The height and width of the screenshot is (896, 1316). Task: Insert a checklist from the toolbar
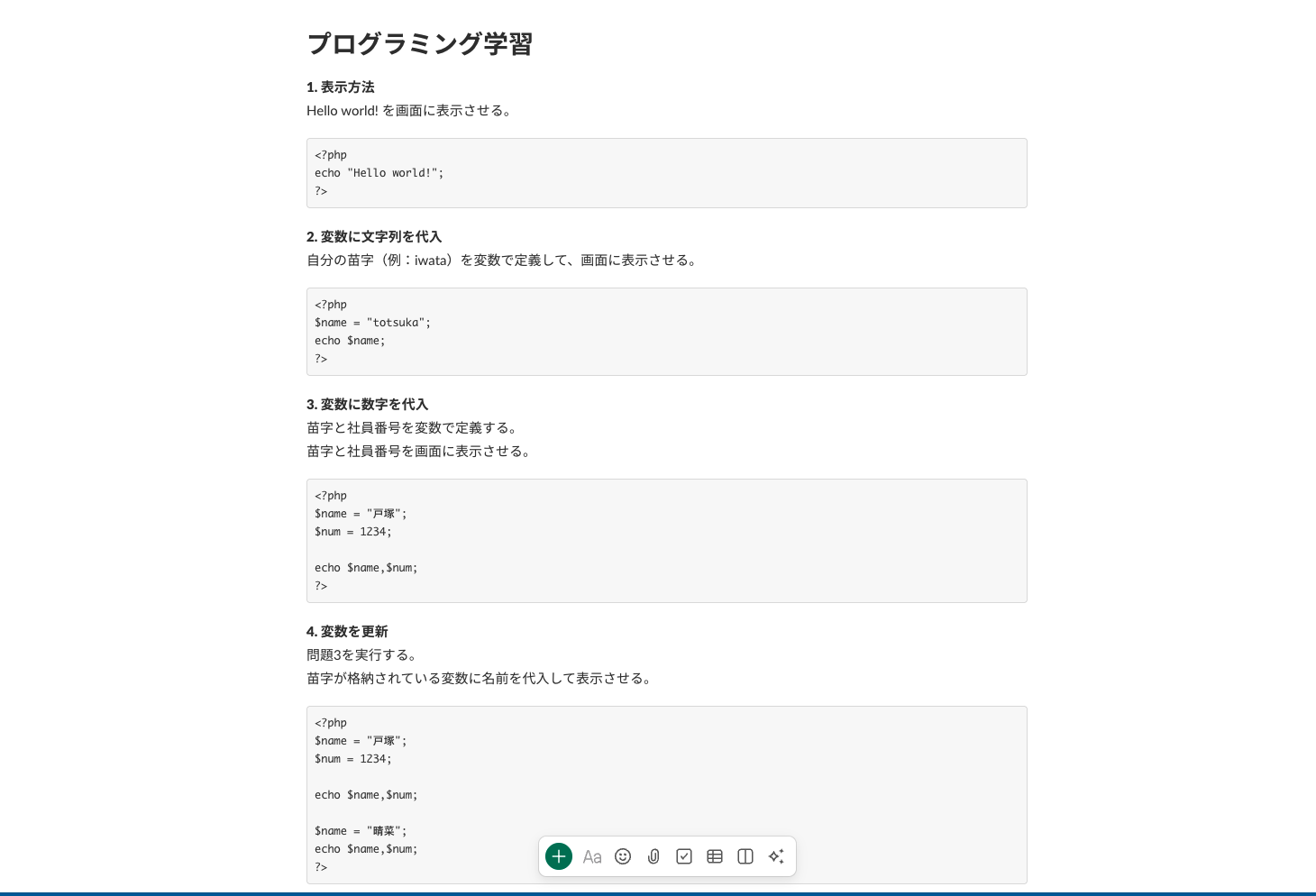tap(684, 856)
